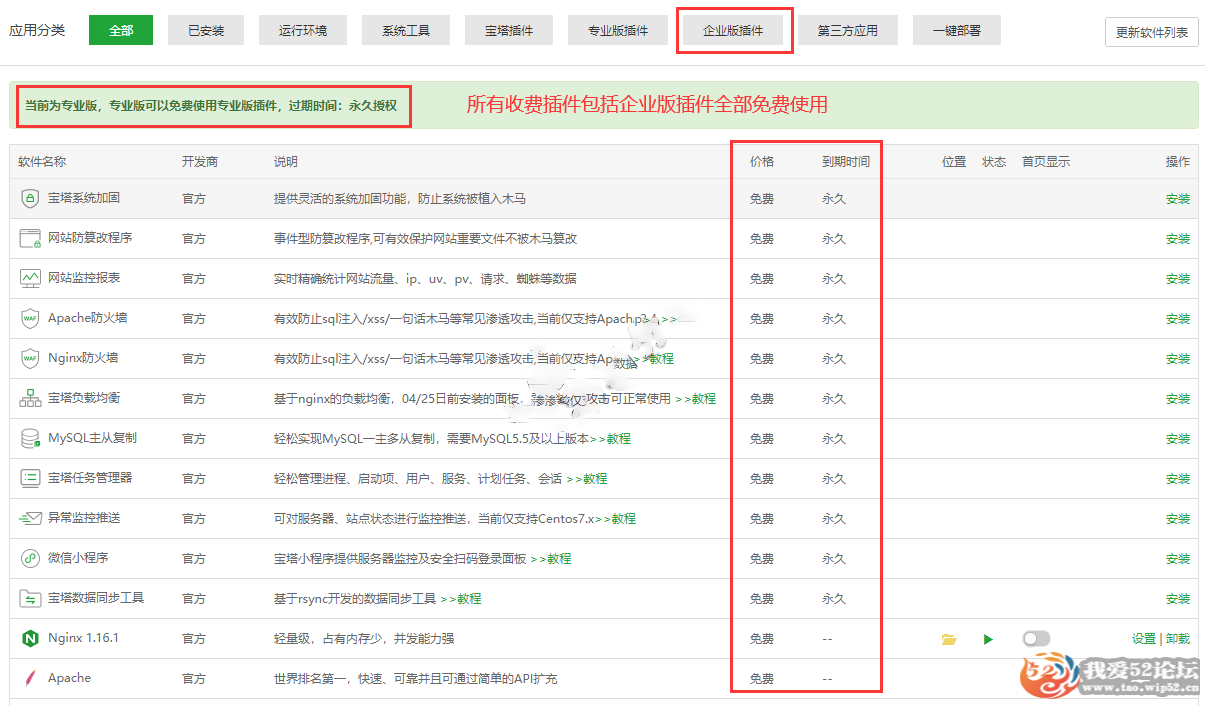Screen dimensions: 1205x706
Task: Click the 首页显示 column header
Action: (1046, 161)
